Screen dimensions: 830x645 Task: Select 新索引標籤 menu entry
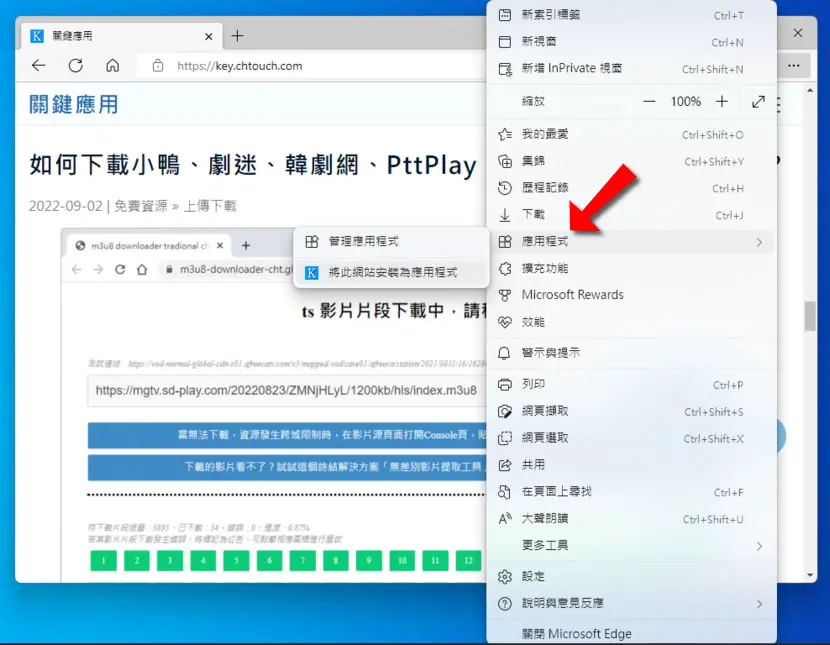point(631,15)
